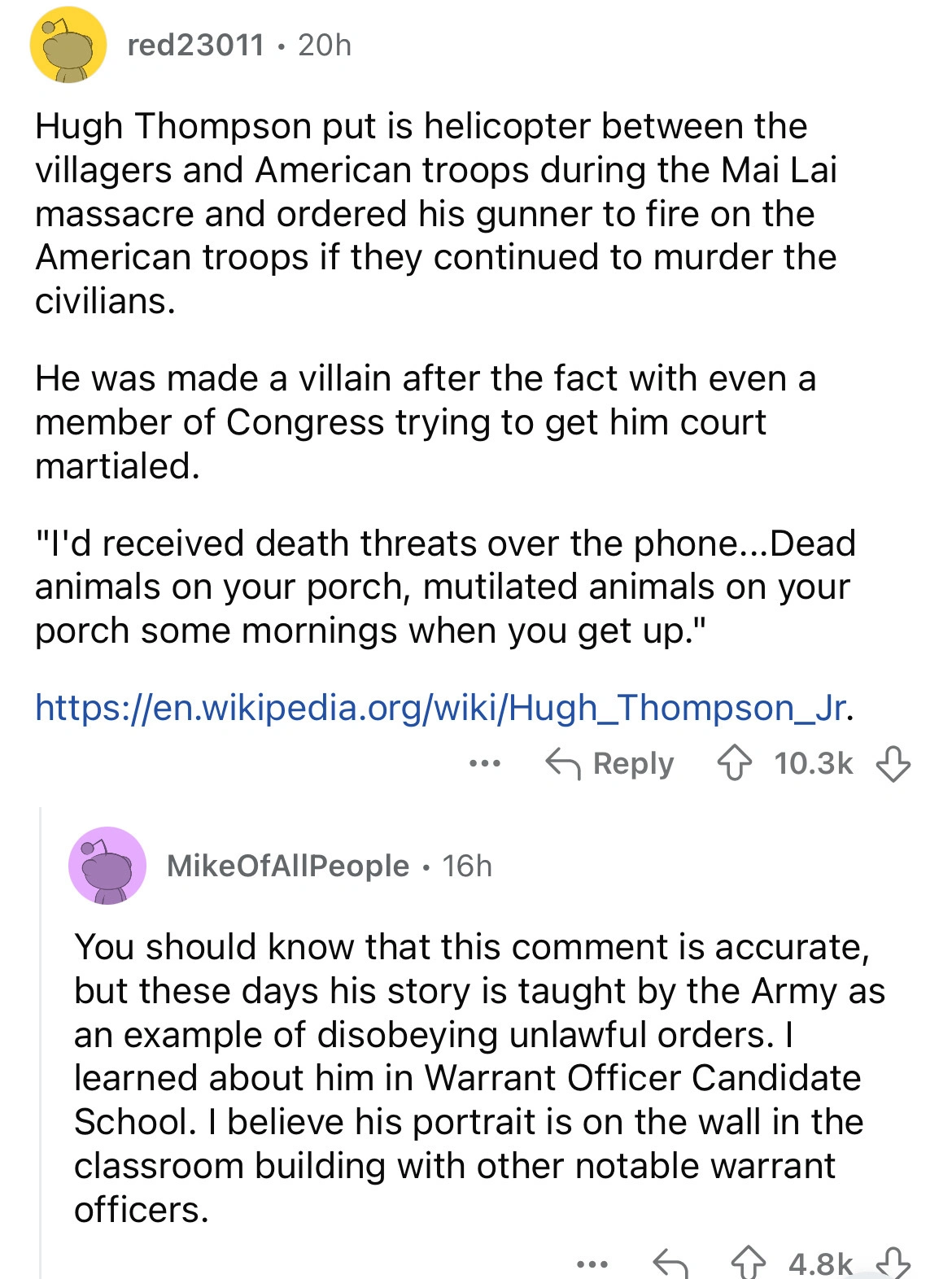The height and width of the screenshot is (1279, 952).
Task: Downvote red23011's comment
Action: 893,764
